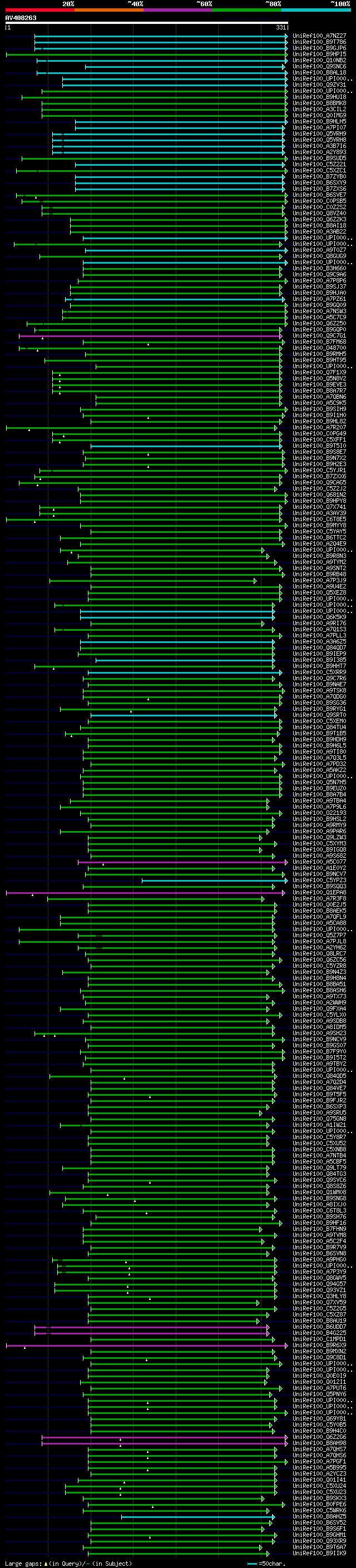Click the UniRef100_C5XRR9 label

click(x=319, y=672)
